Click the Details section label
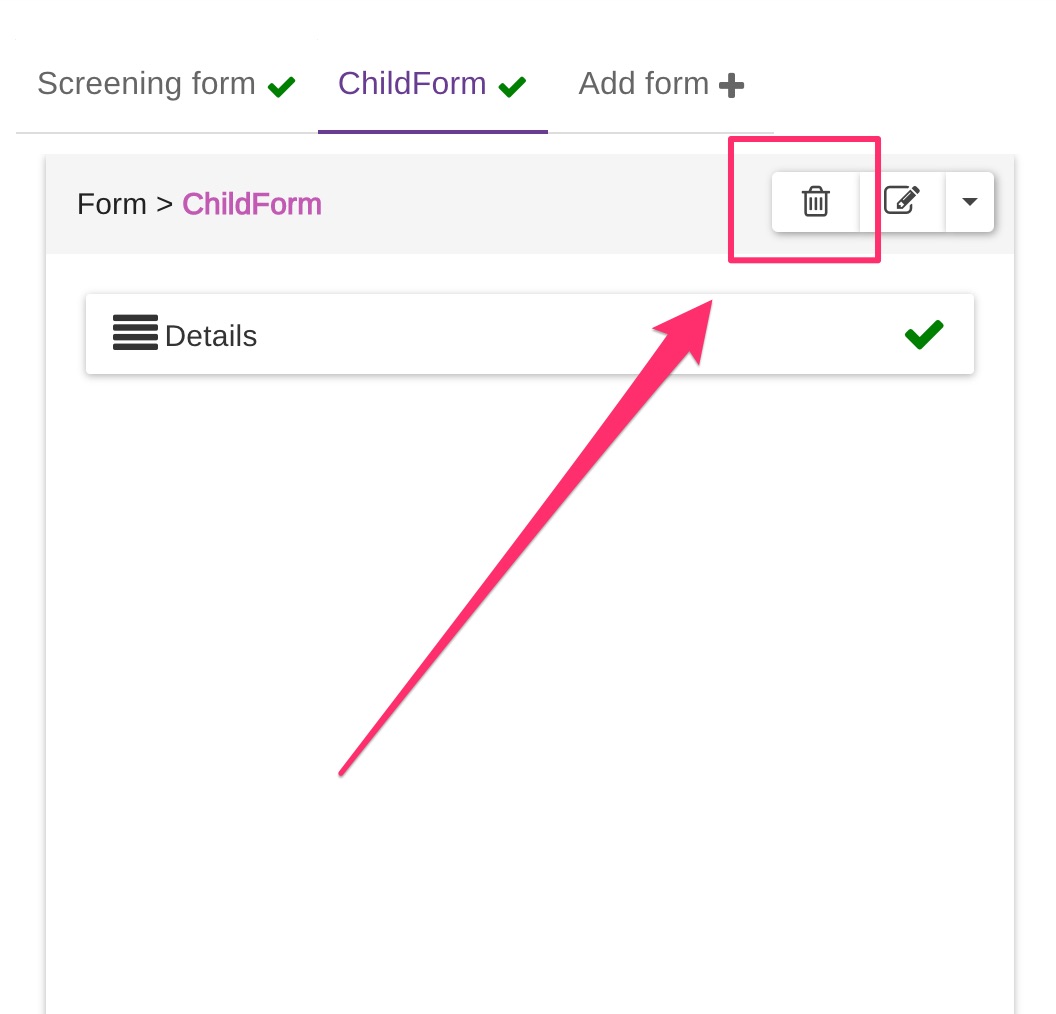This screenshot has height=1014, width=1056. pos(211,336)
